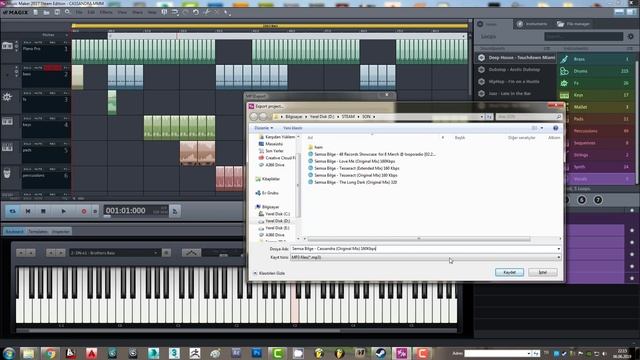The width and height of the screenshot is (640, 360).
Task: Select loop pitch number 7 circle
Action: tap(598, 200)
